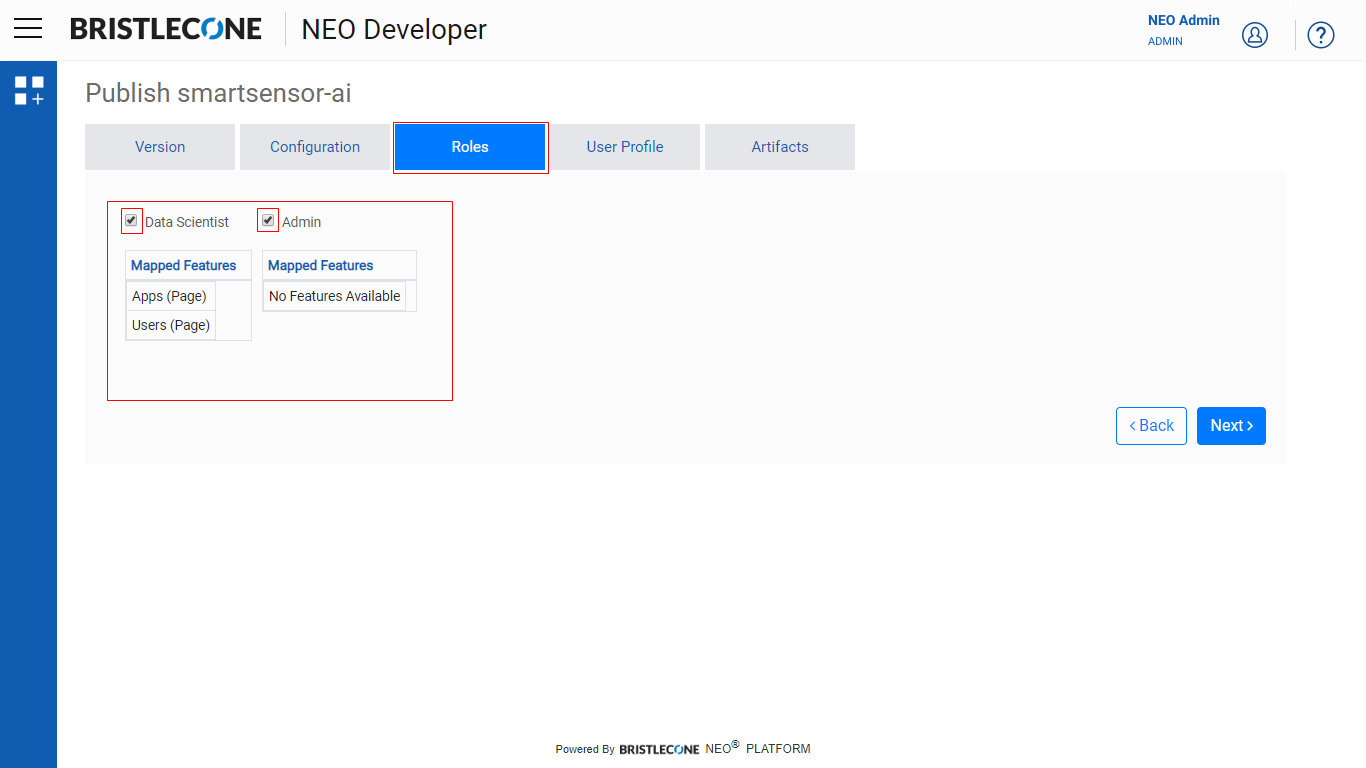1366x768 pixels.
Task: Click Mapped Features header under Data Scientist
Action: (x=188, y=265)
